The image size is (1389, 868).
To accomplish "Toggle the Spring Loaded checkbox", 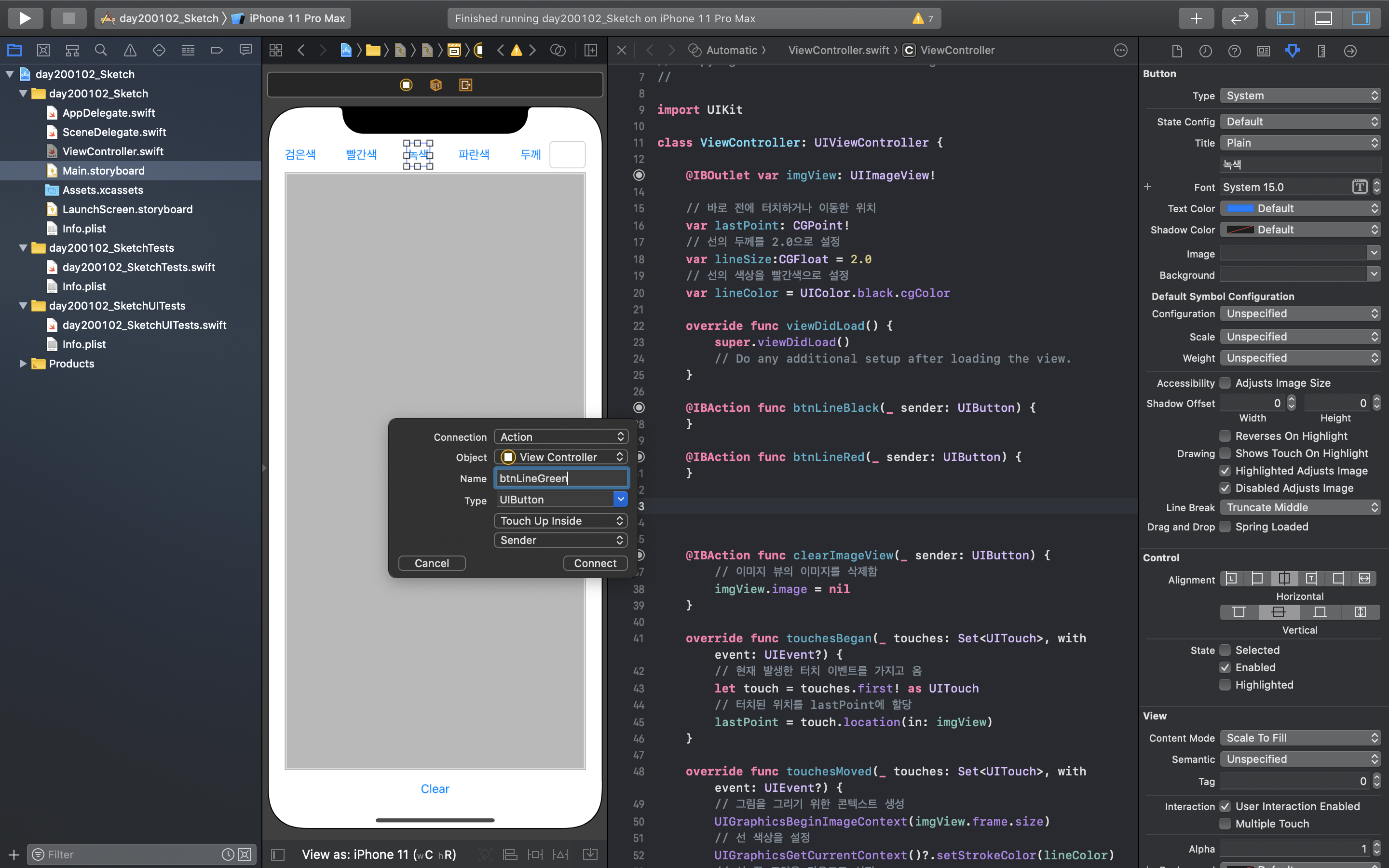I will [x=1225, y=527].
